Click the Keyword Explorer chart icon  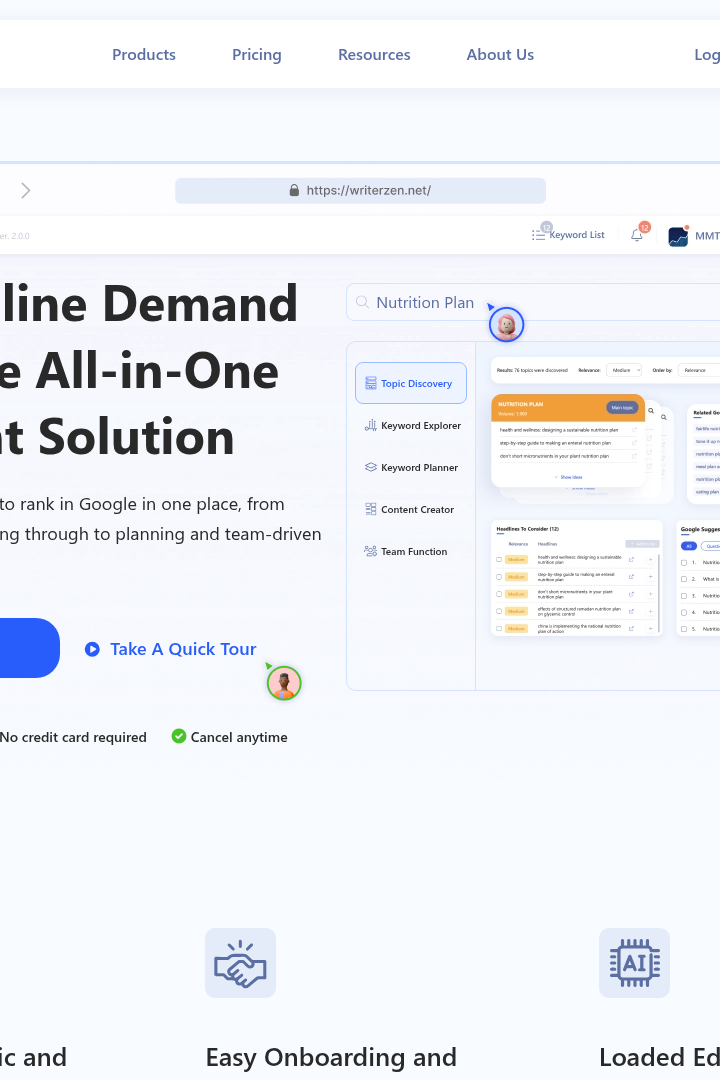pyautogui.click(x=371, y=425)
